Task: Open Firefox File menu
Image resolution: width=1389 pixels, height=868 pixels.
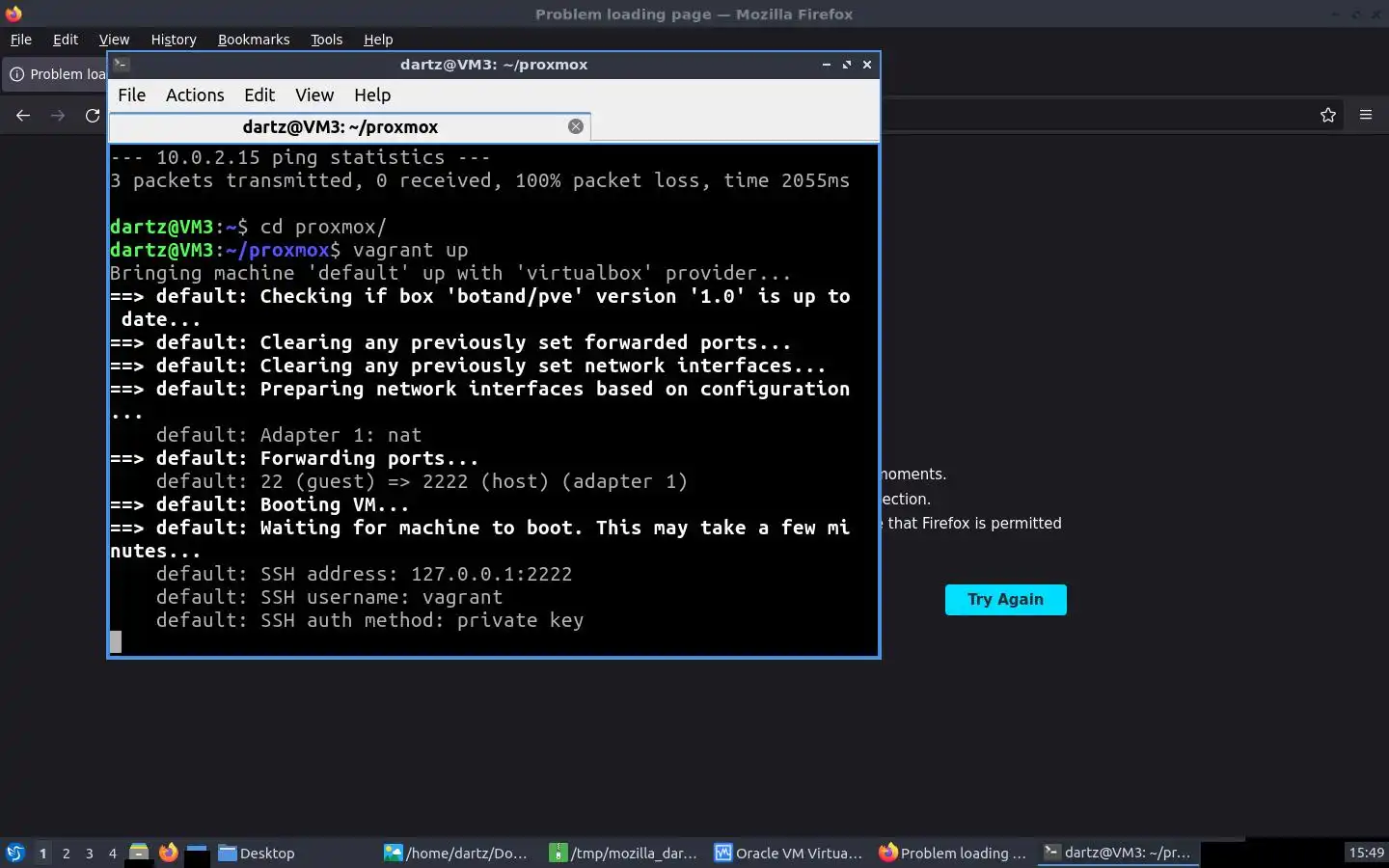Action: [21, 40]
